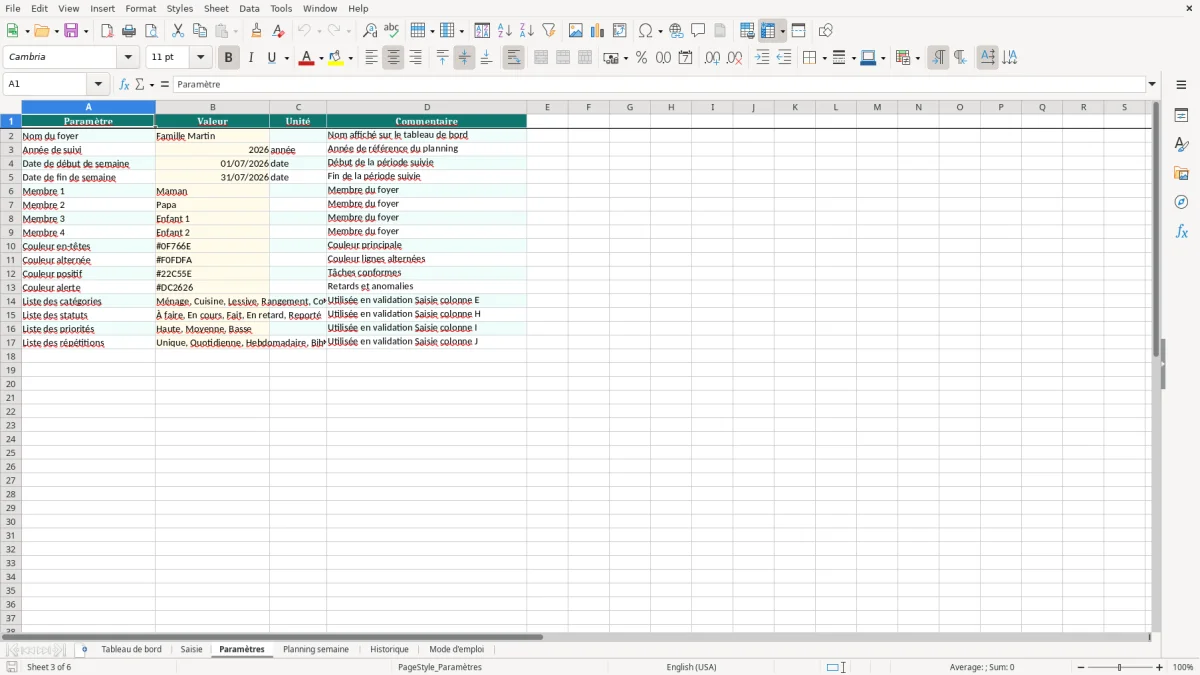Insert a hyperlink using the globe icon

click(677, 31)
